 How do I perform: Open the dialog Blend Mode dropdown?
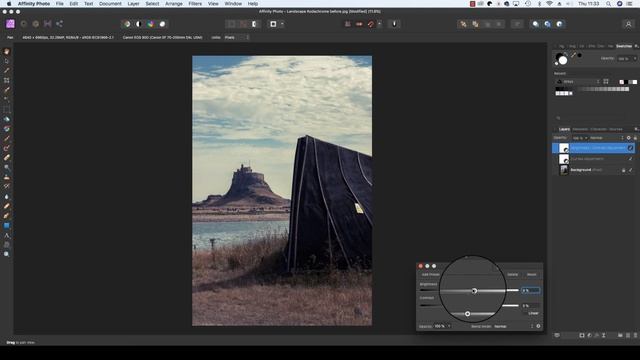(x=513, y=326)
